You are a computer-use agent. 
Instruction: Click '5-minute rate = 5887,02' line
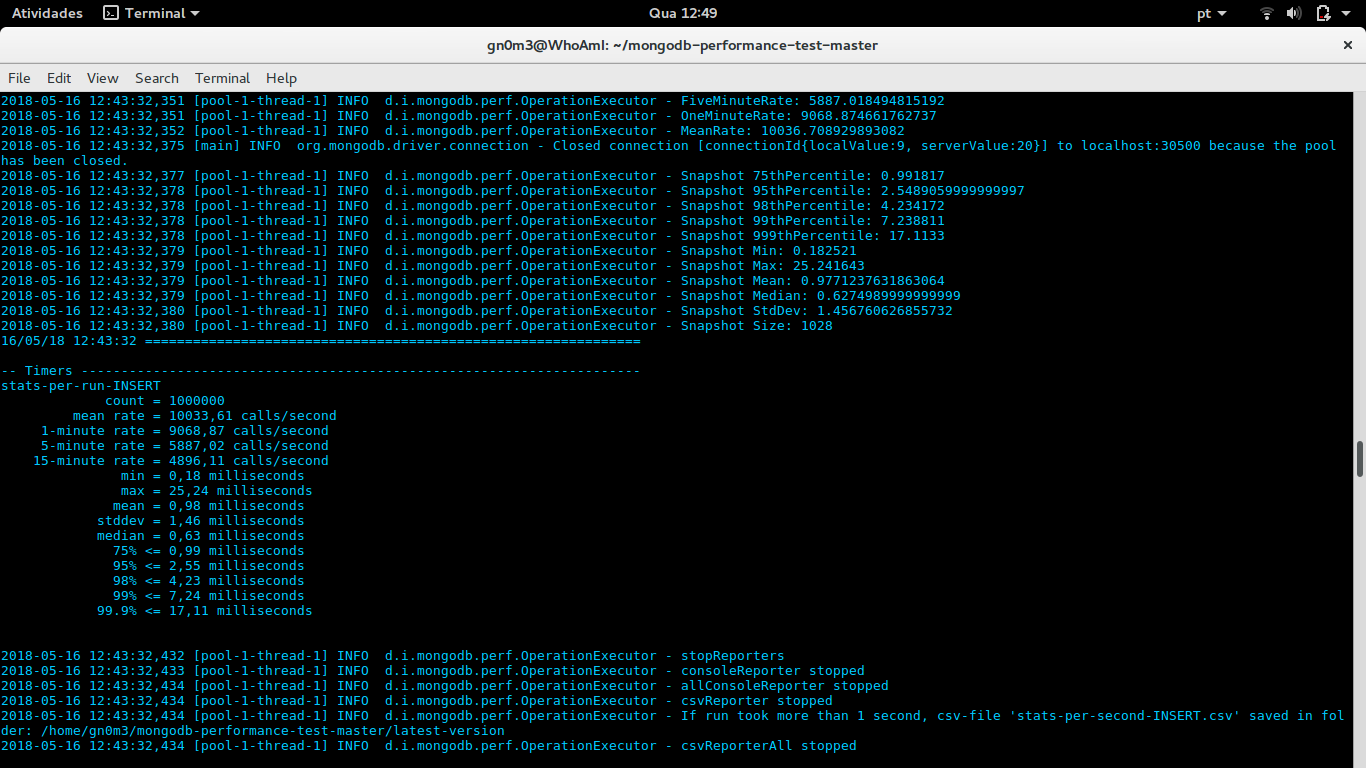[x=185, y=446]
